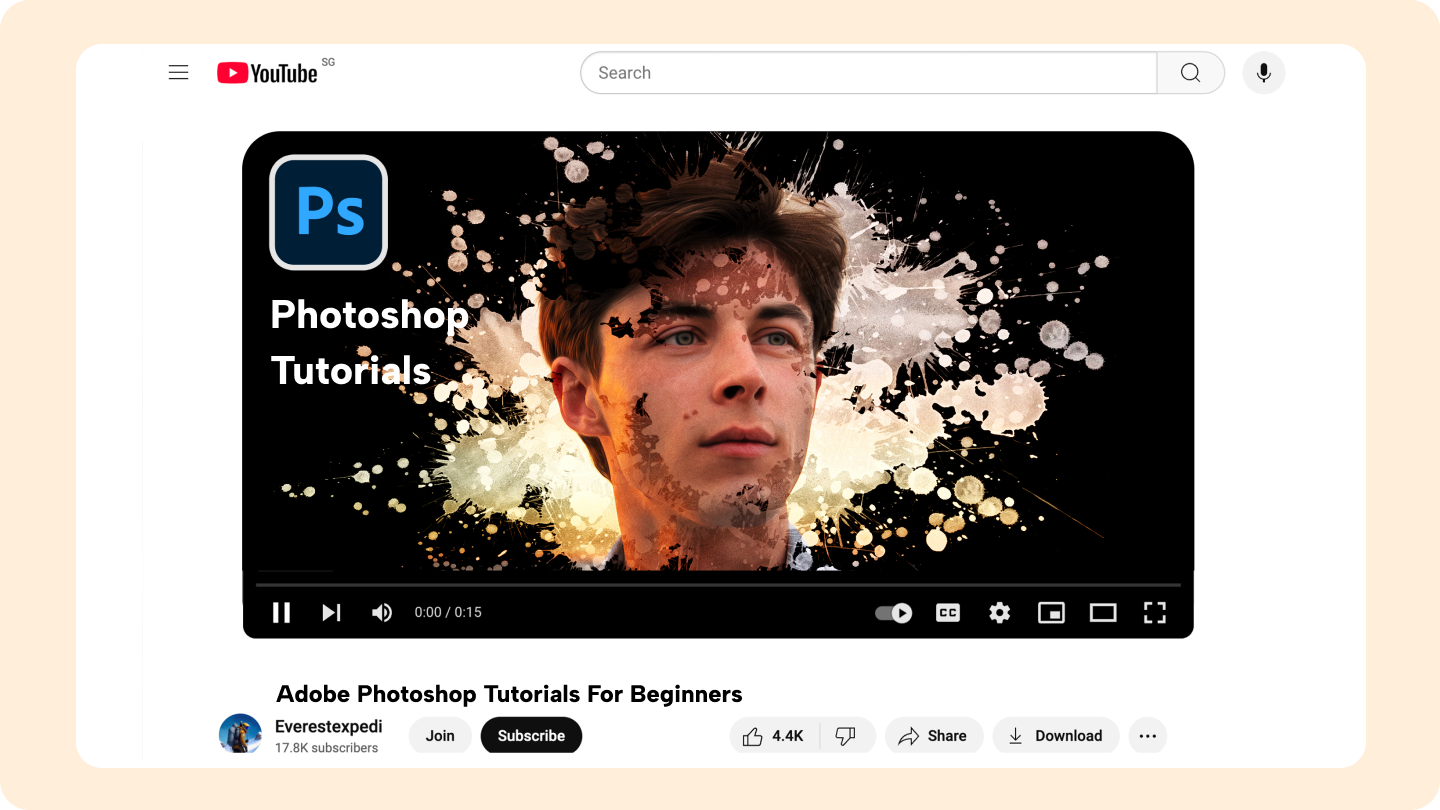Image resolution: width=1440 pixels, height=810 pixels.
Task: Open the Everestexpedi channel avatar
Action: pyautogui.click(x=240, y=734)
